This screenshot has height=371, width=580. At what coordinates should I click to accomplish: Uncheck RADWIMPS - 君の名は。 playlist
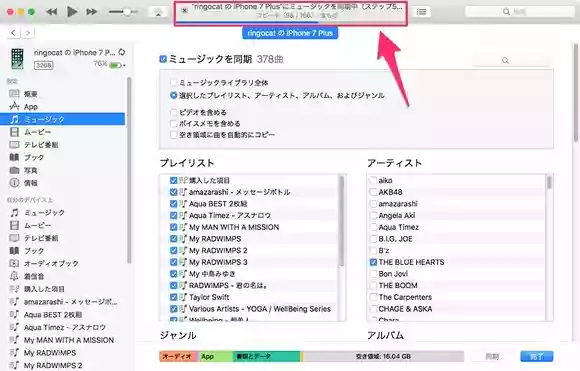tap(173, 286)
